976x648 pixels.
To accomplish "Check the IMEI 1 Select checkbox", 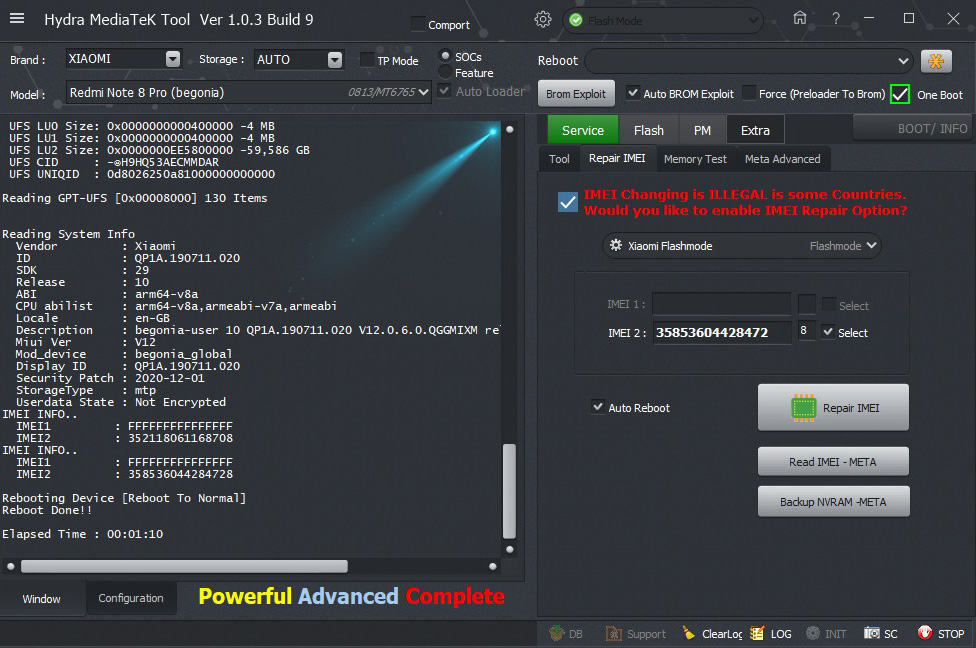I will [828, 304].
